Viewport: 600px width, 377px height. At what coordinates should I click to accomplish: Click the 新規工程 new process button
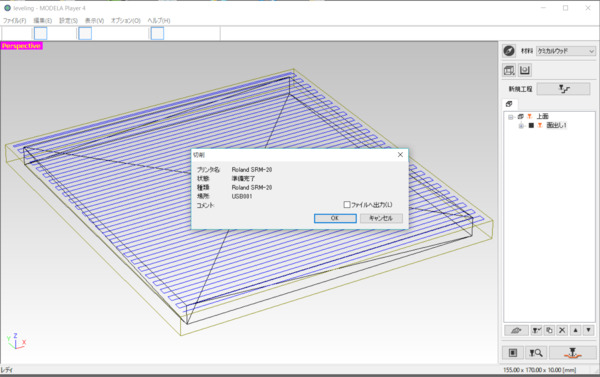[x=564, y=89]
